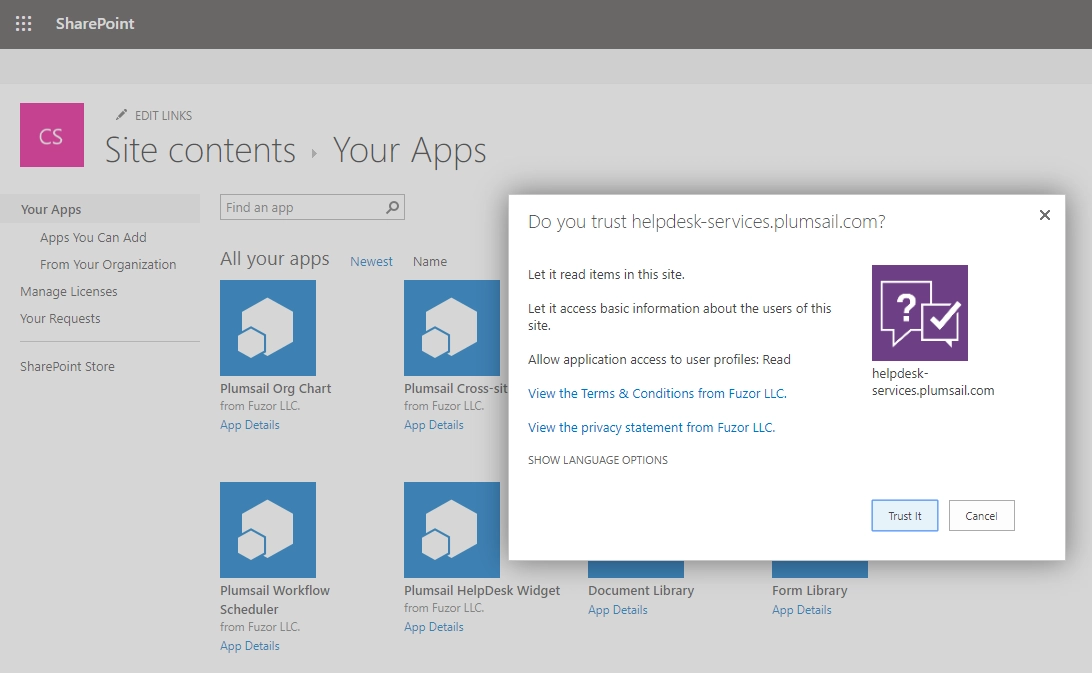
Task: Close the trust dialog with X
Action: [x=1045, y=215]
